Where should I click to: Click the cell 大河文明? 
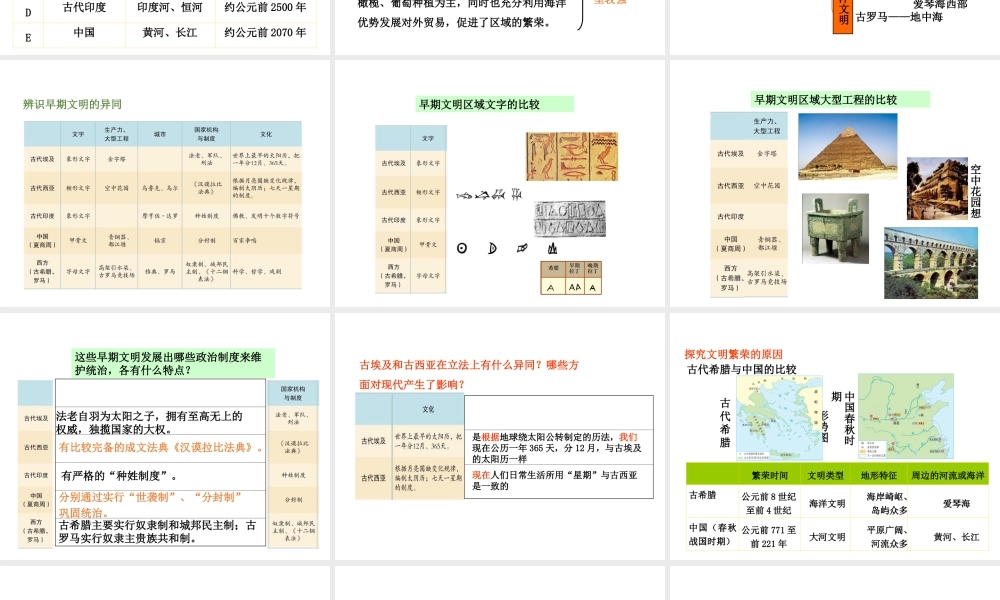[827, 537]
